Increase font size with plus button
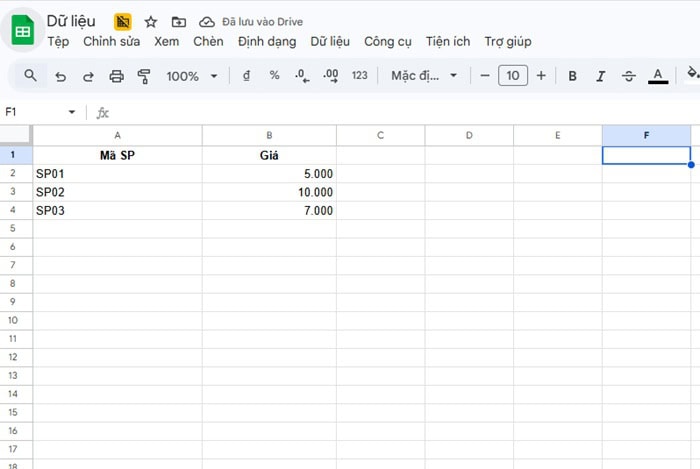Viewport: 700px width, 469px height. point(541,76)
